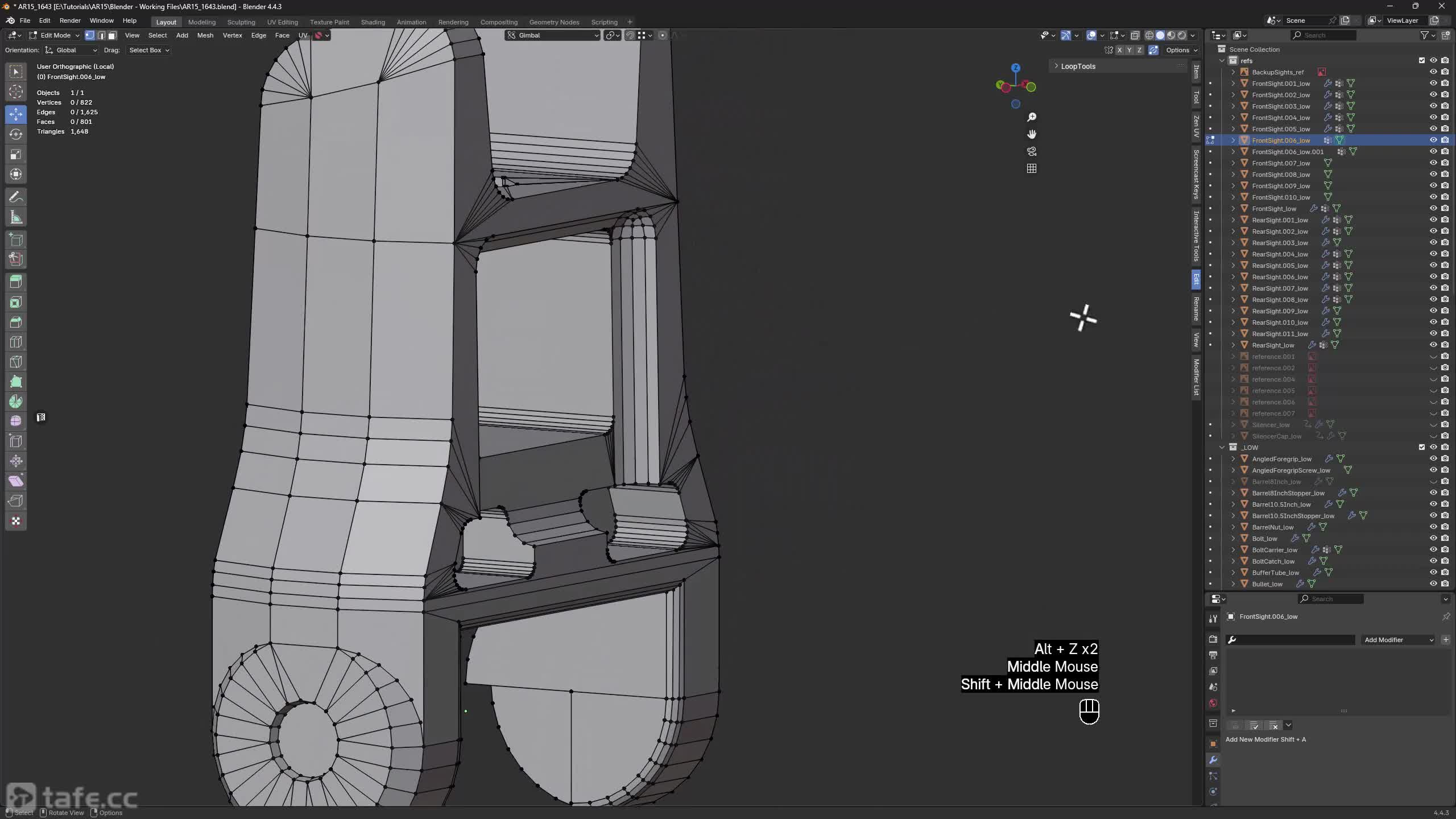Screen dimensions: 1456x819
Task: Toggle X axis mirror button
Action: coord(1119,50)
